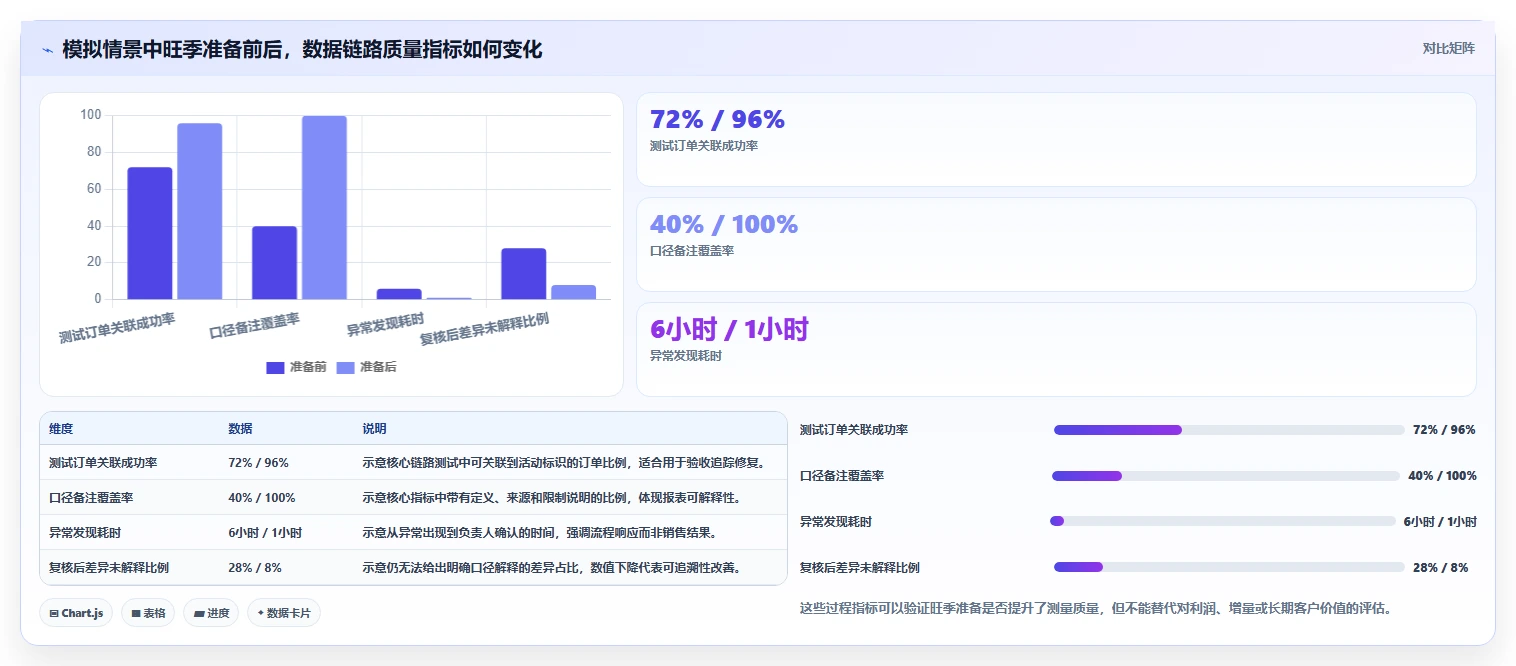Click the 口径备注覆盖率 progress bar
This screenshot has width=1516, height=666.
pyautogui.click(x=1226, y=476)
